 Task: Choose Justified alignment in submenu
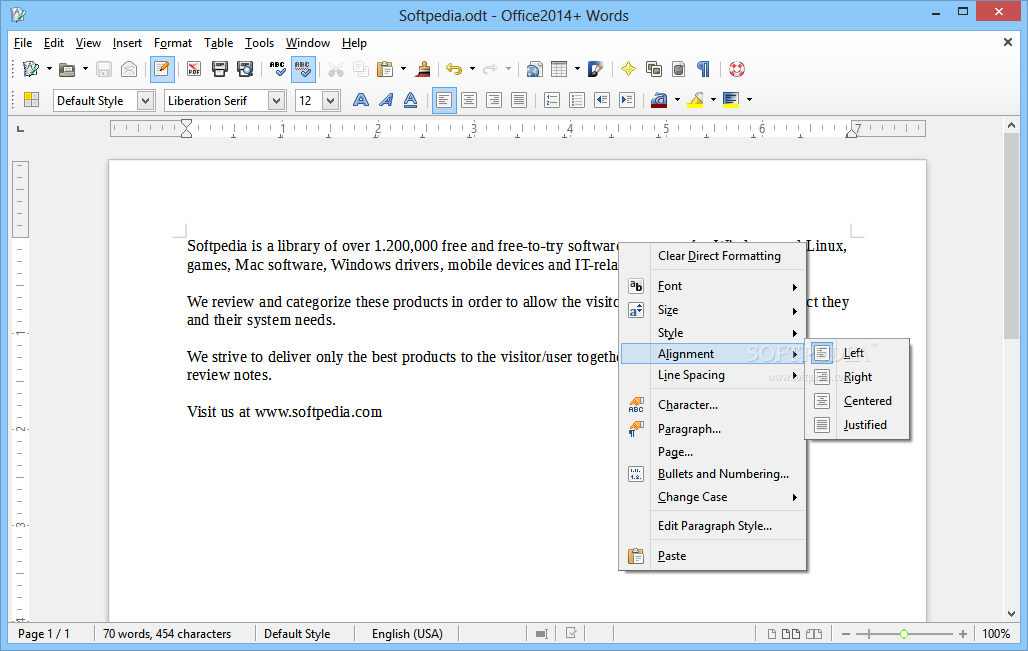(857, 425)
